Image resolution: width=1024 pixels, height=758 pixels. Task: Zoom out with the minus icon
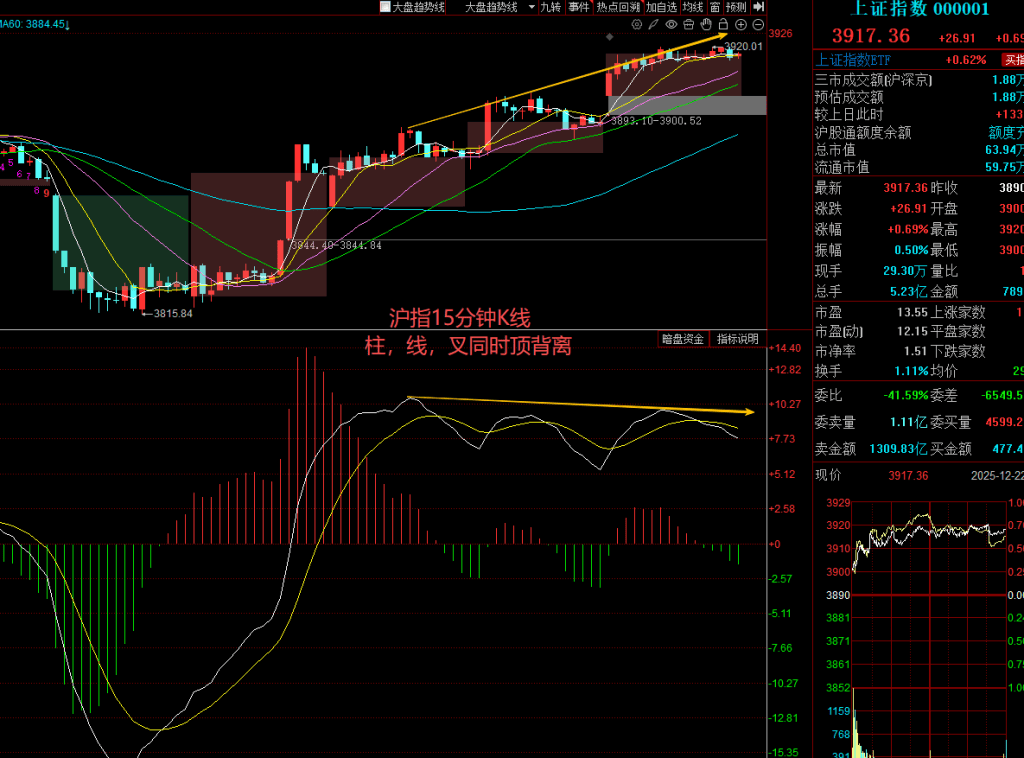coord(757,24)
